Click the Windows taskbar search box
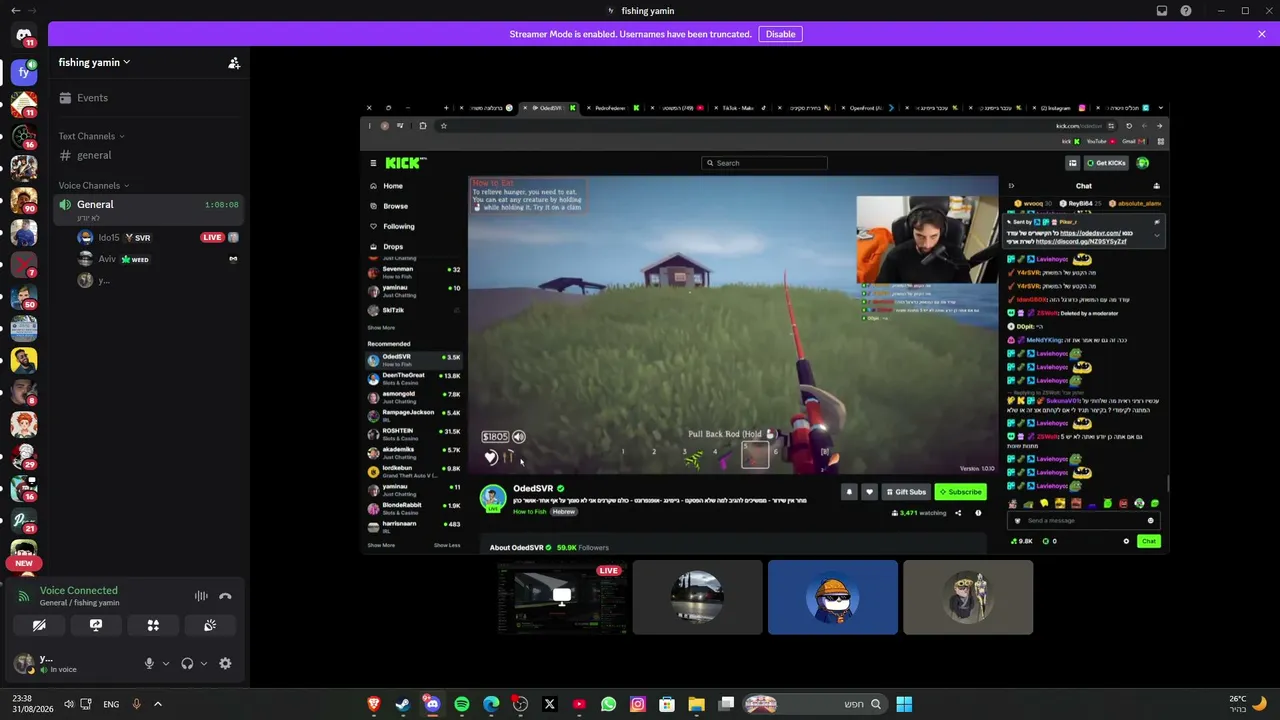The height and width of the screenshot is (720, 1280). click(x=814, y=704)
